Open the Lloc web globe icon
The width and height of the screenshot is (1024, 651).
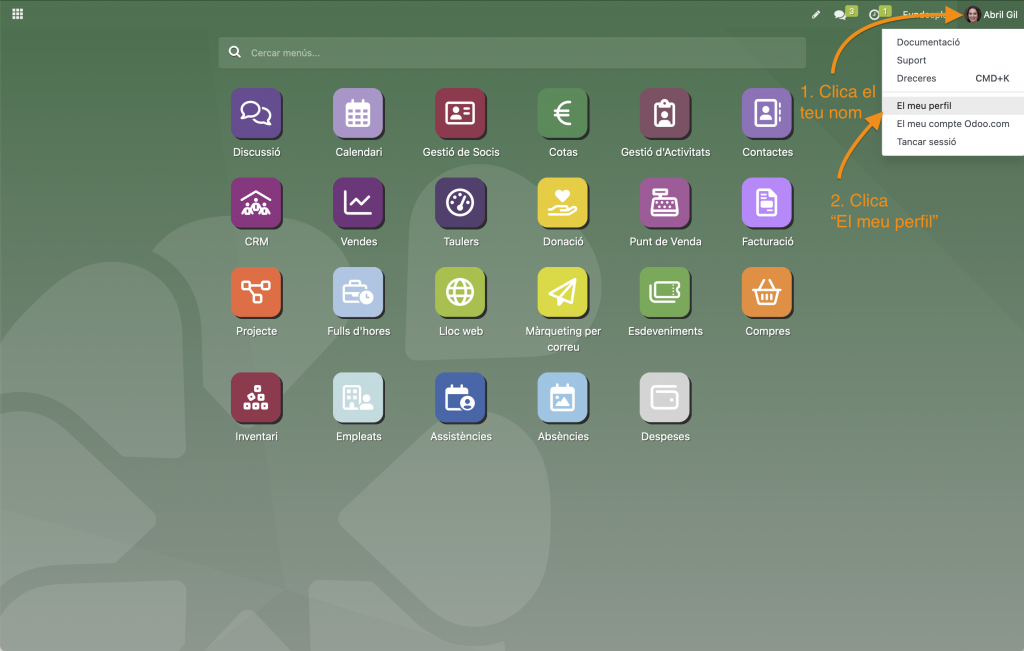(x=460, y=292)
